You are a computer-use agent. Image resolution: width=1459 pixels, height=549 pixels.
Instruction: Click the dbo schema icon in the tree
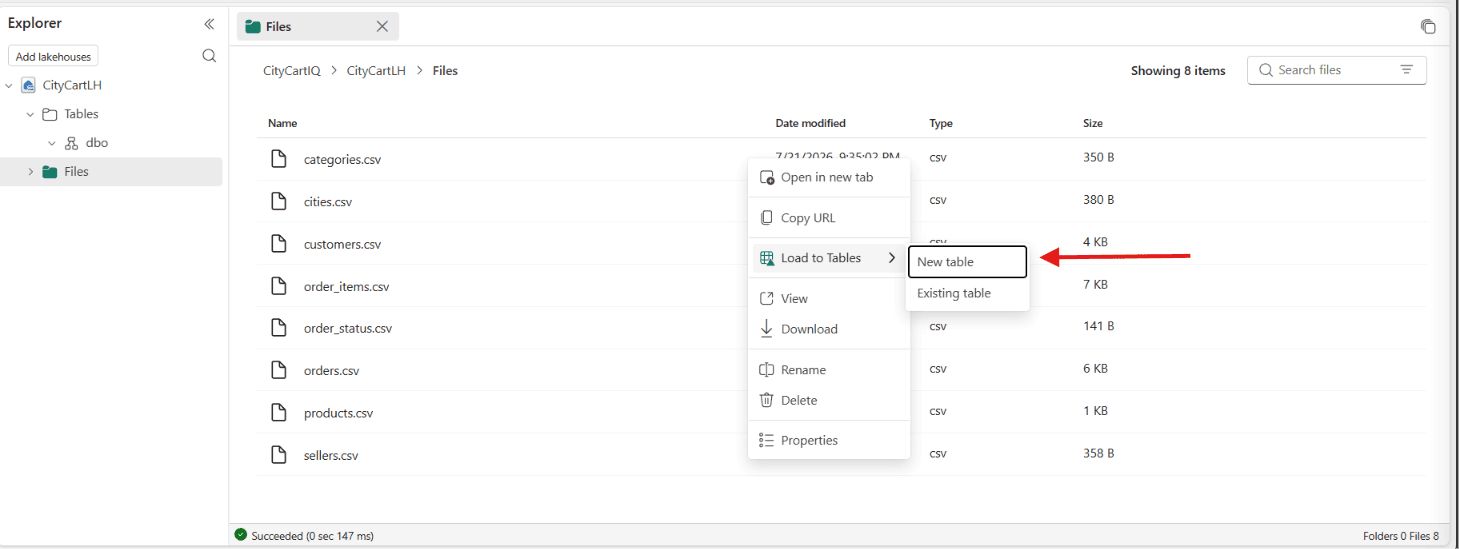pos(71,143)
